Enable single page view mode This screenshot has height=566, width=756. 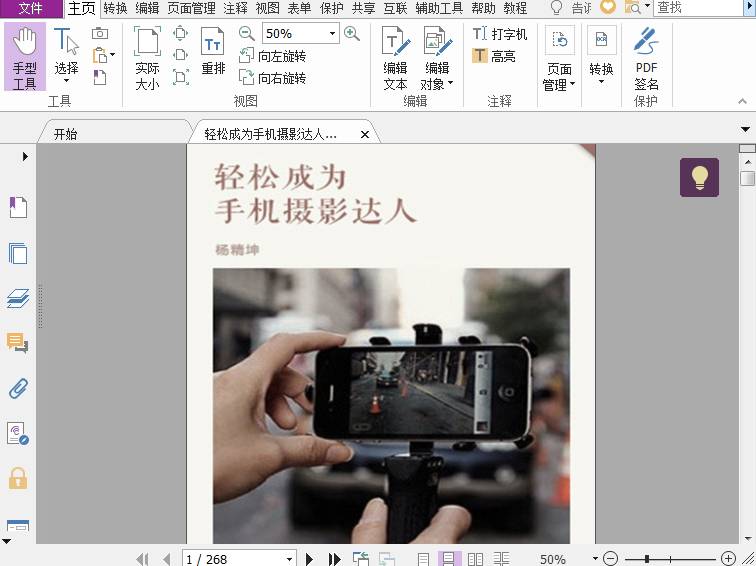point(424,559)
